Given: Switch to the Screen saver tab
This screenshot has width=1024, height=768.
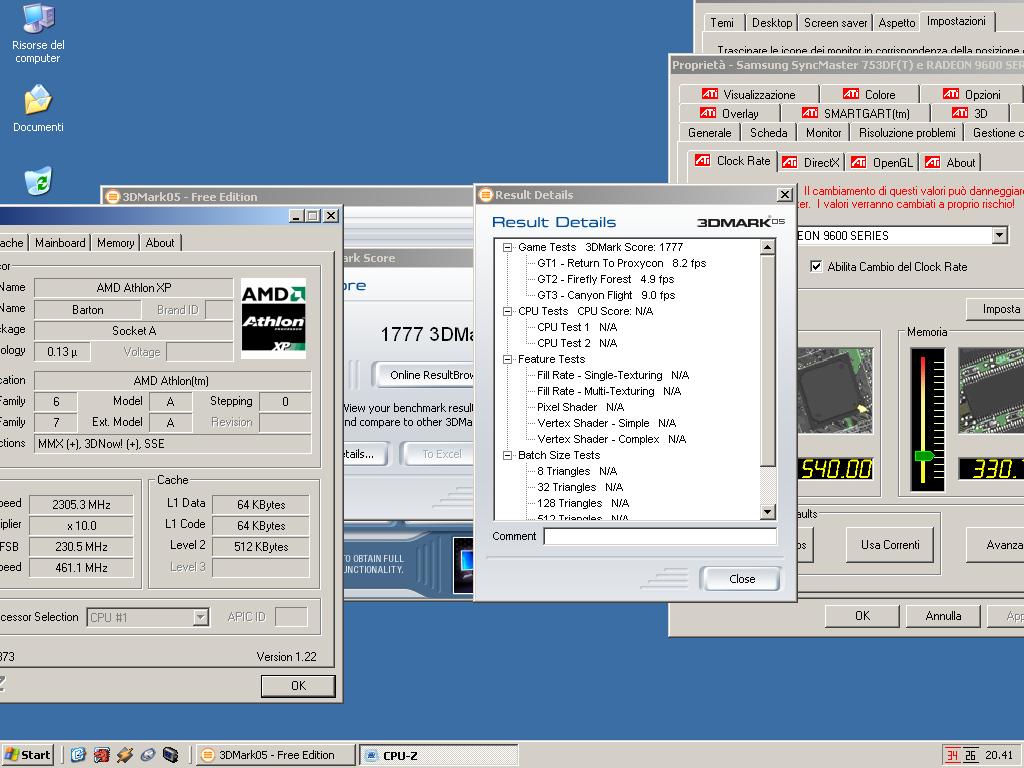Looking at the screenshot, I should click(835, 23).
